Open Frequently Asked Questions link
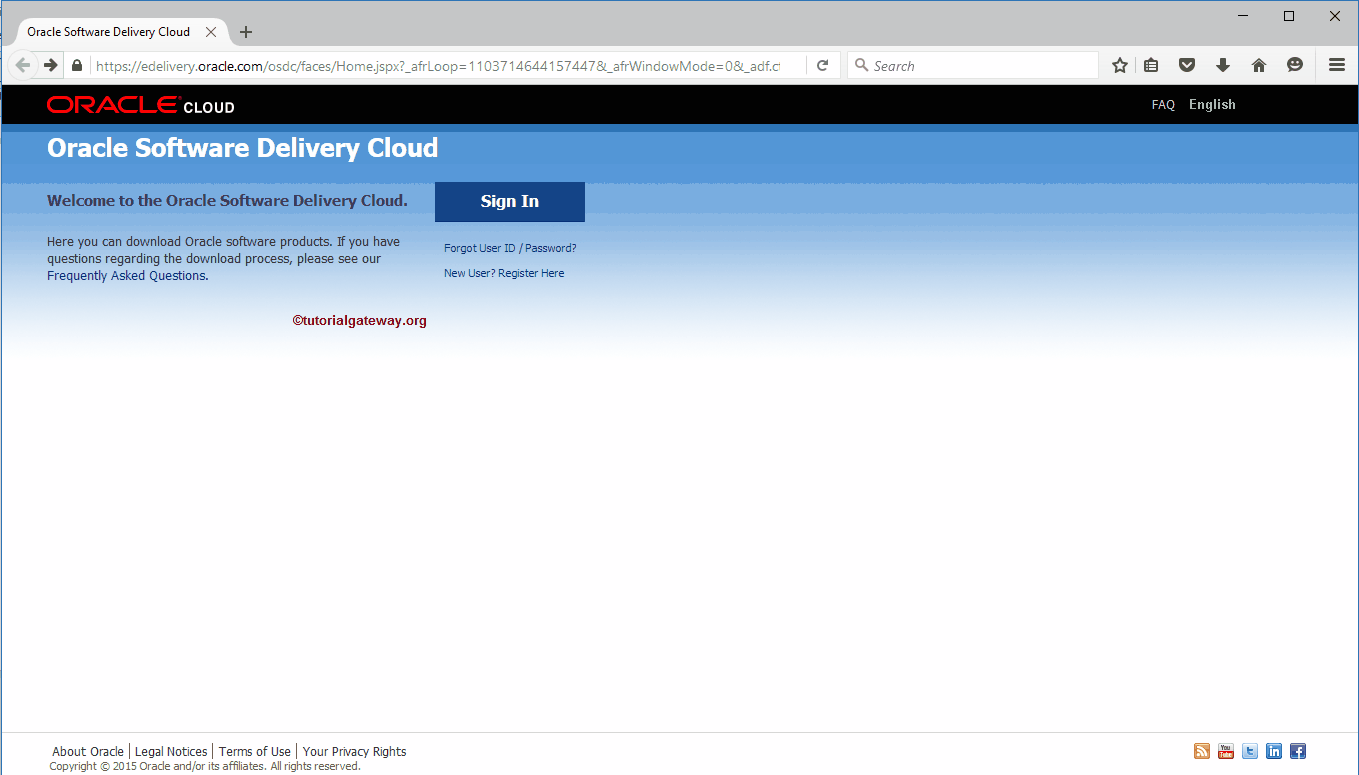 tap(126, 276)
